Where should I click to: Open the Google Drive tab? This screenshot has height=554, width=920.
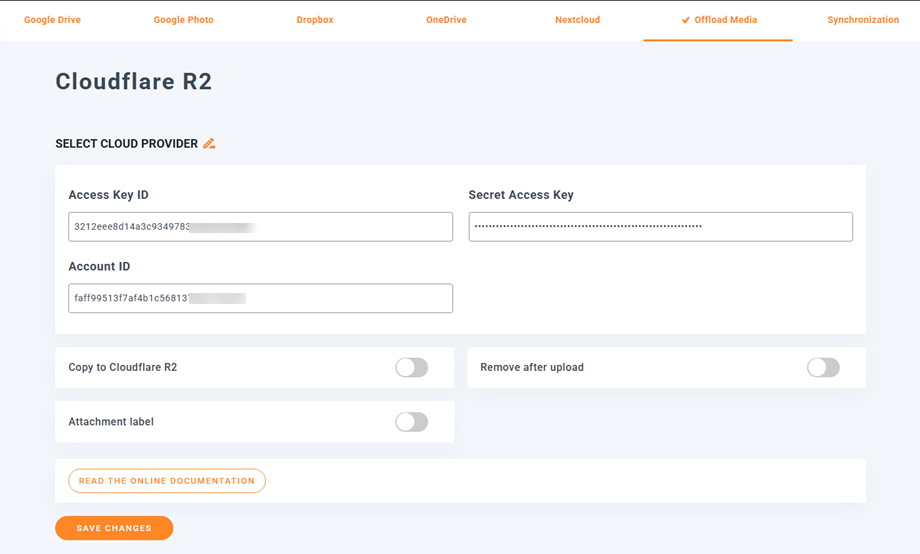tap(52, 20)
